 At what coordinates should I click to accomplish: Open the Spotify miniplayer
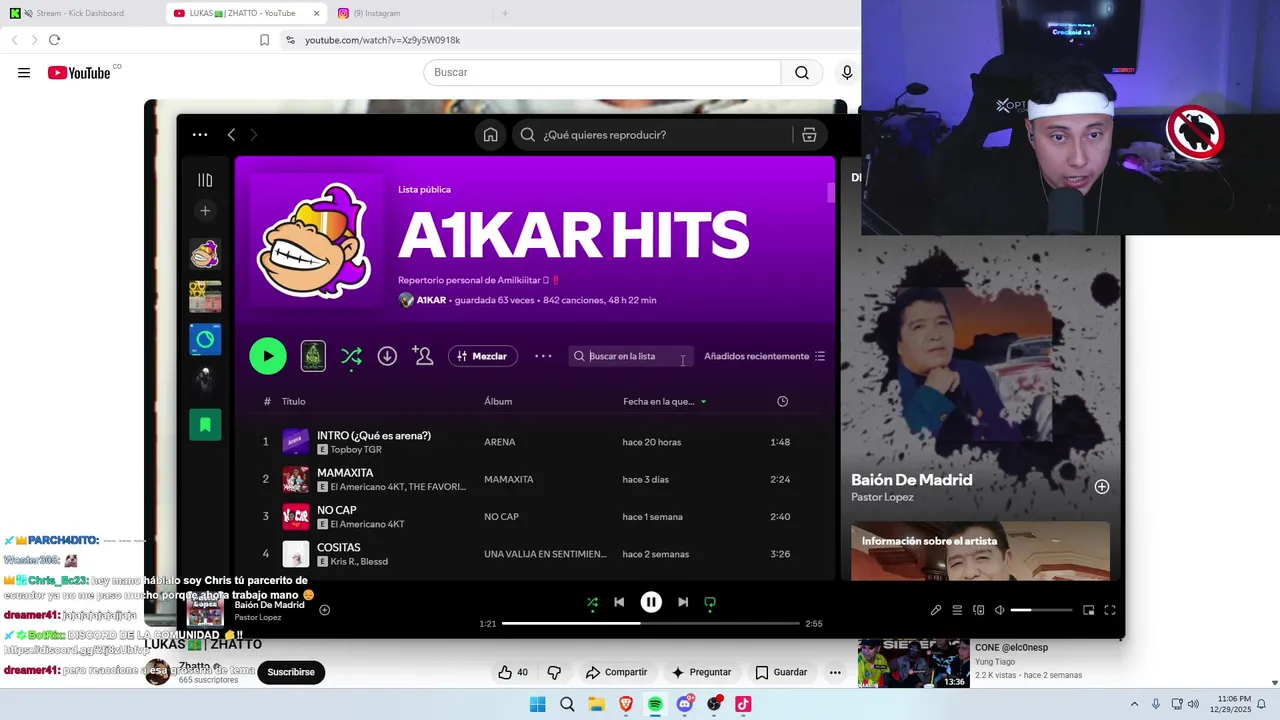(1089, 610)
